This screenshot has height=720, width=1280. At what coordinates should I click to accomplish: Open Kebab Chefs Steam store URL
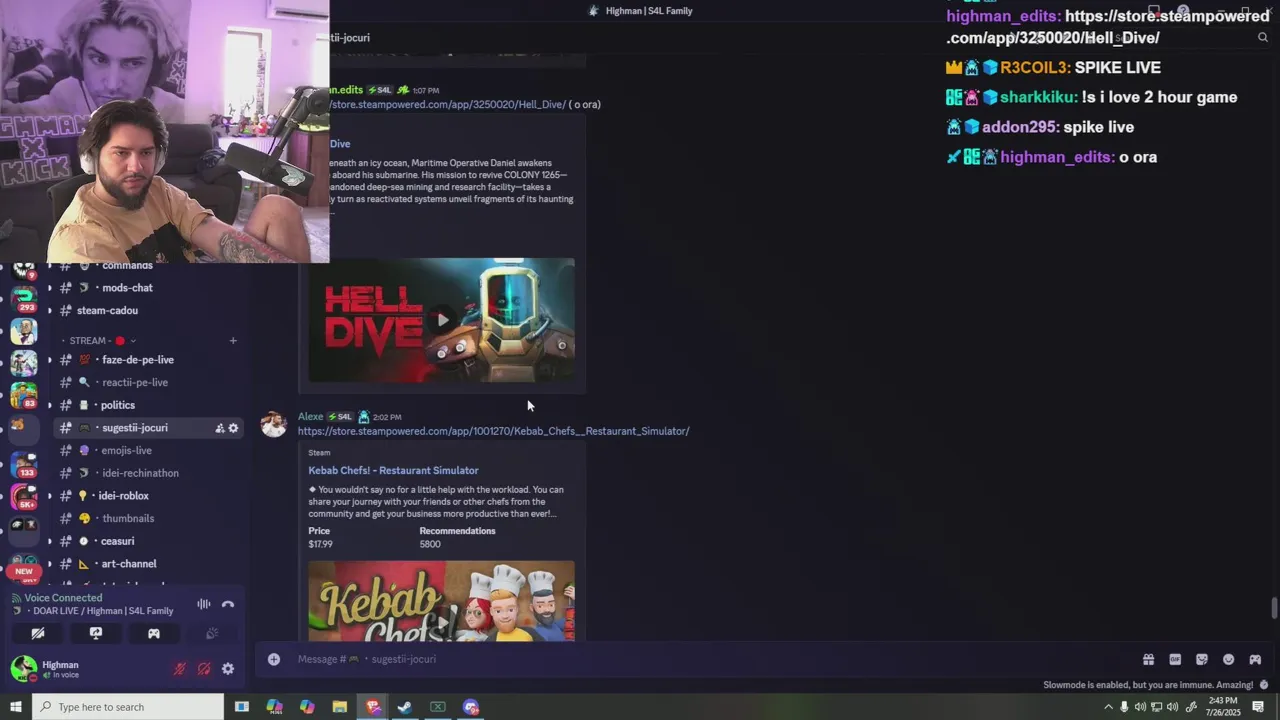[493, 431]
